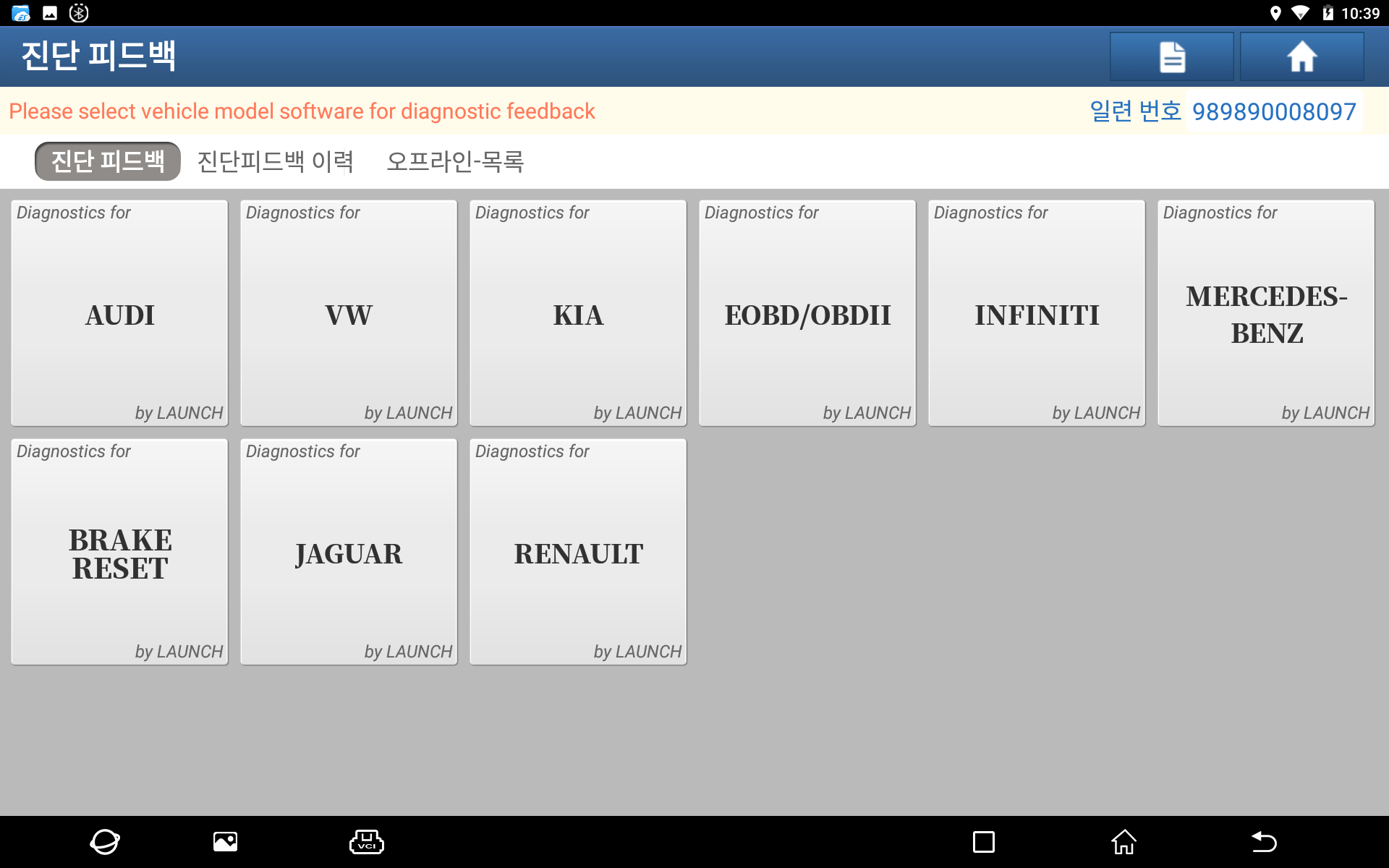Open the 오프라인-목록 tab
This screenshot has height=868, width=1389.
pyautogui.click(x=455, y=161)
